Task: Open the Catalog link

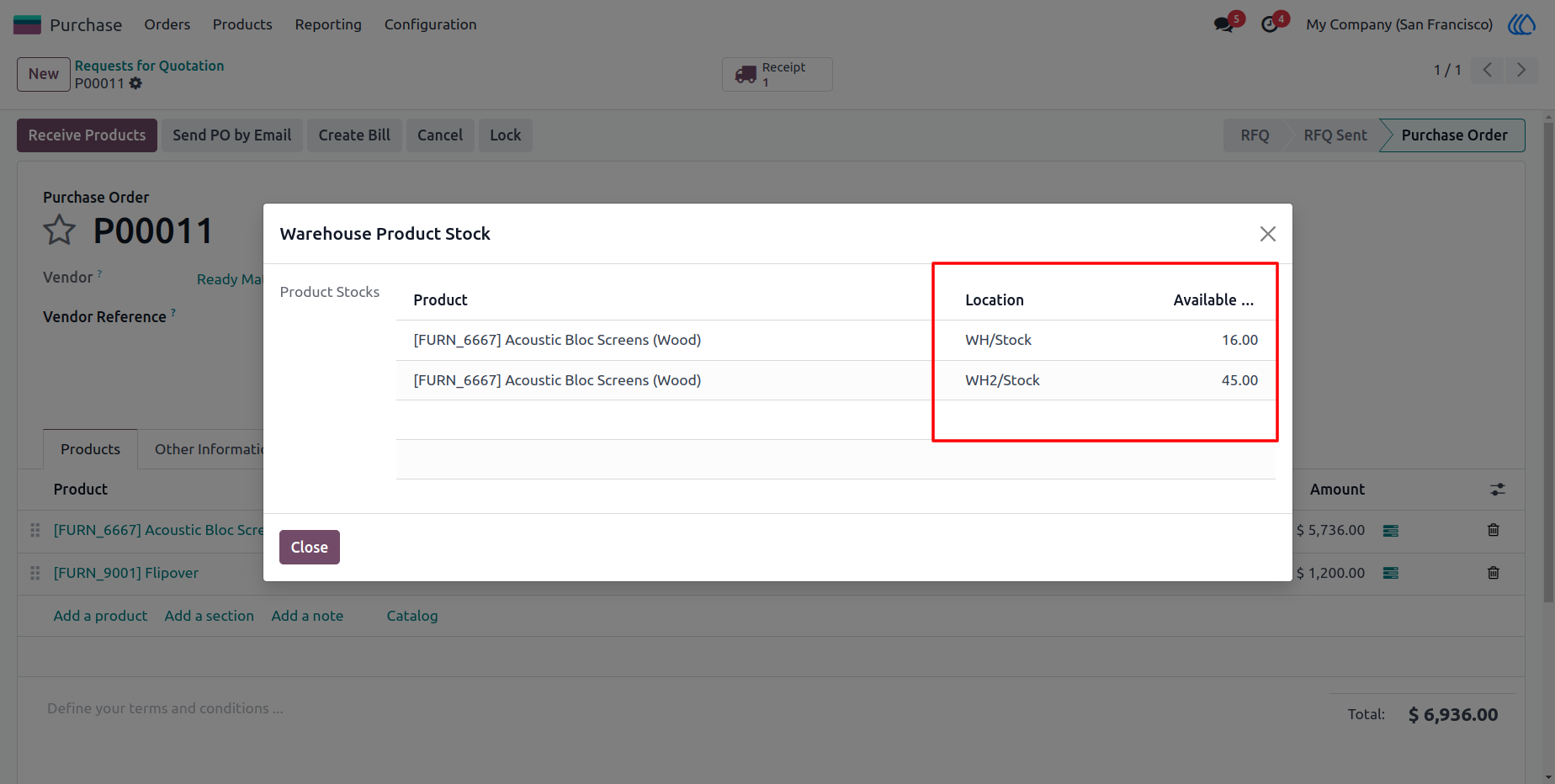Action: click(412, 616)
